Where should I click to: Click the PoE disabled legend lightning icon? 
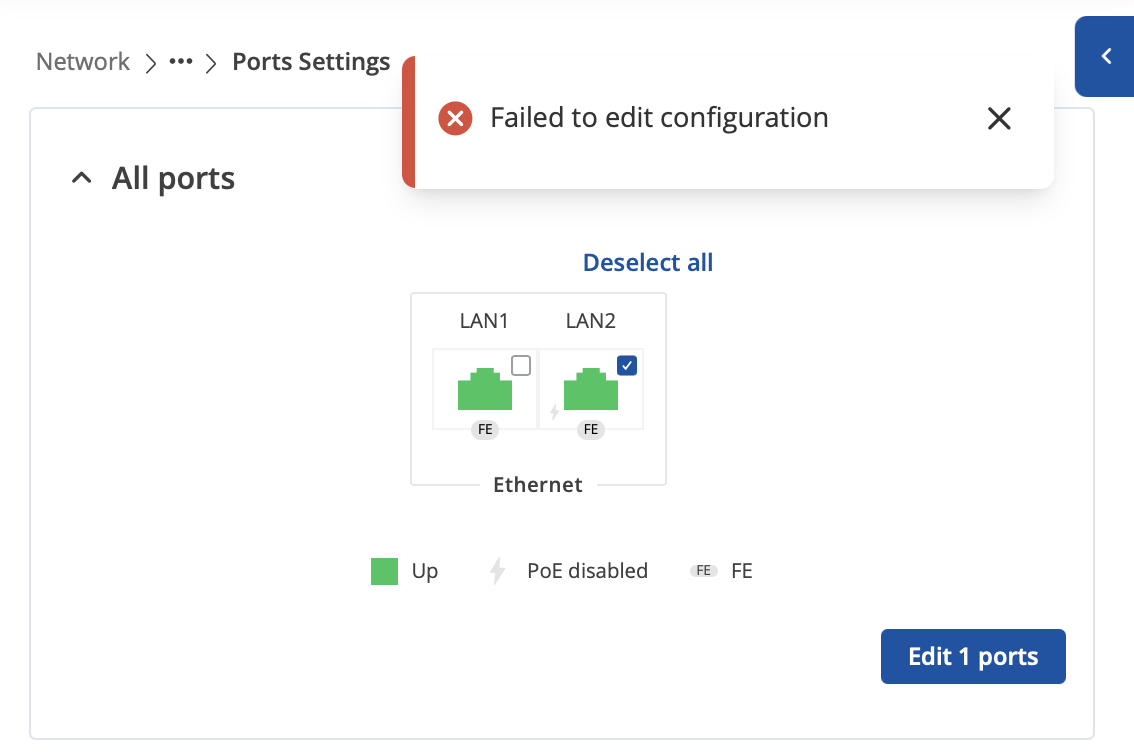497,571
